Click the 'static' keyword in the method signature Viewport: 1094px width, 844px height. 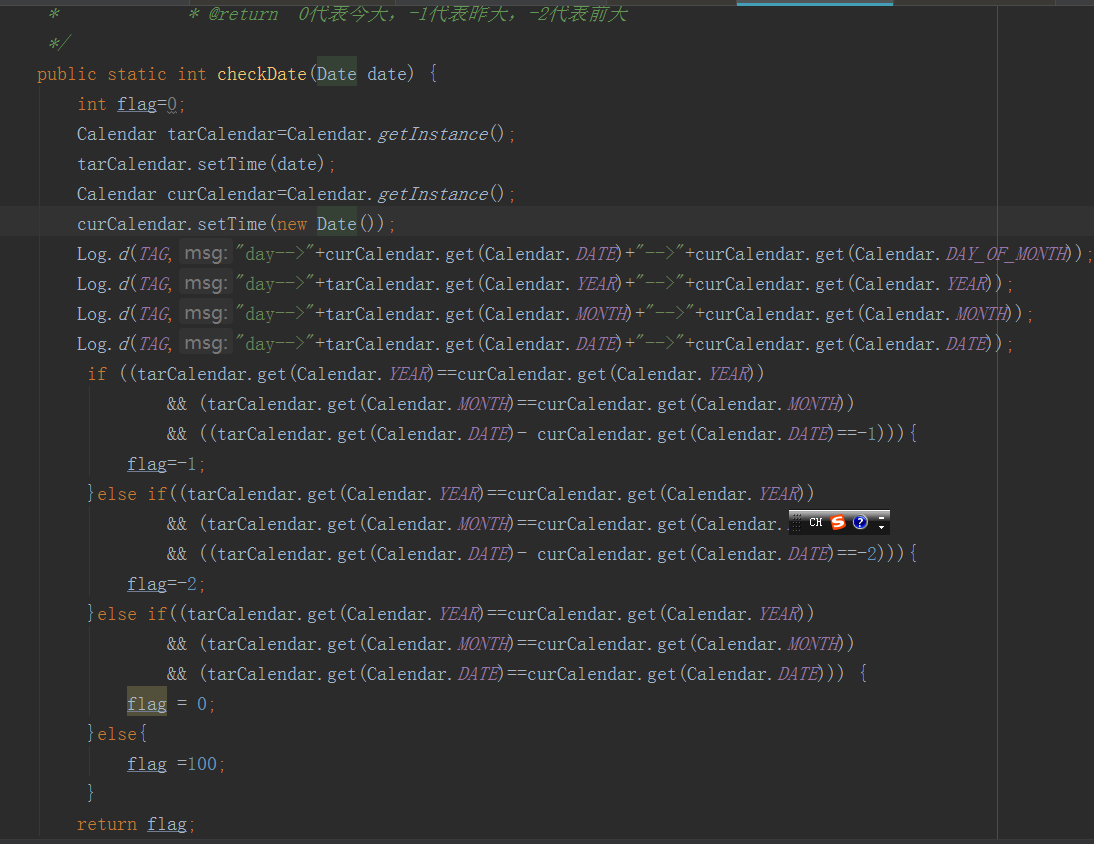pyautogui.click(x=137, y=74)
